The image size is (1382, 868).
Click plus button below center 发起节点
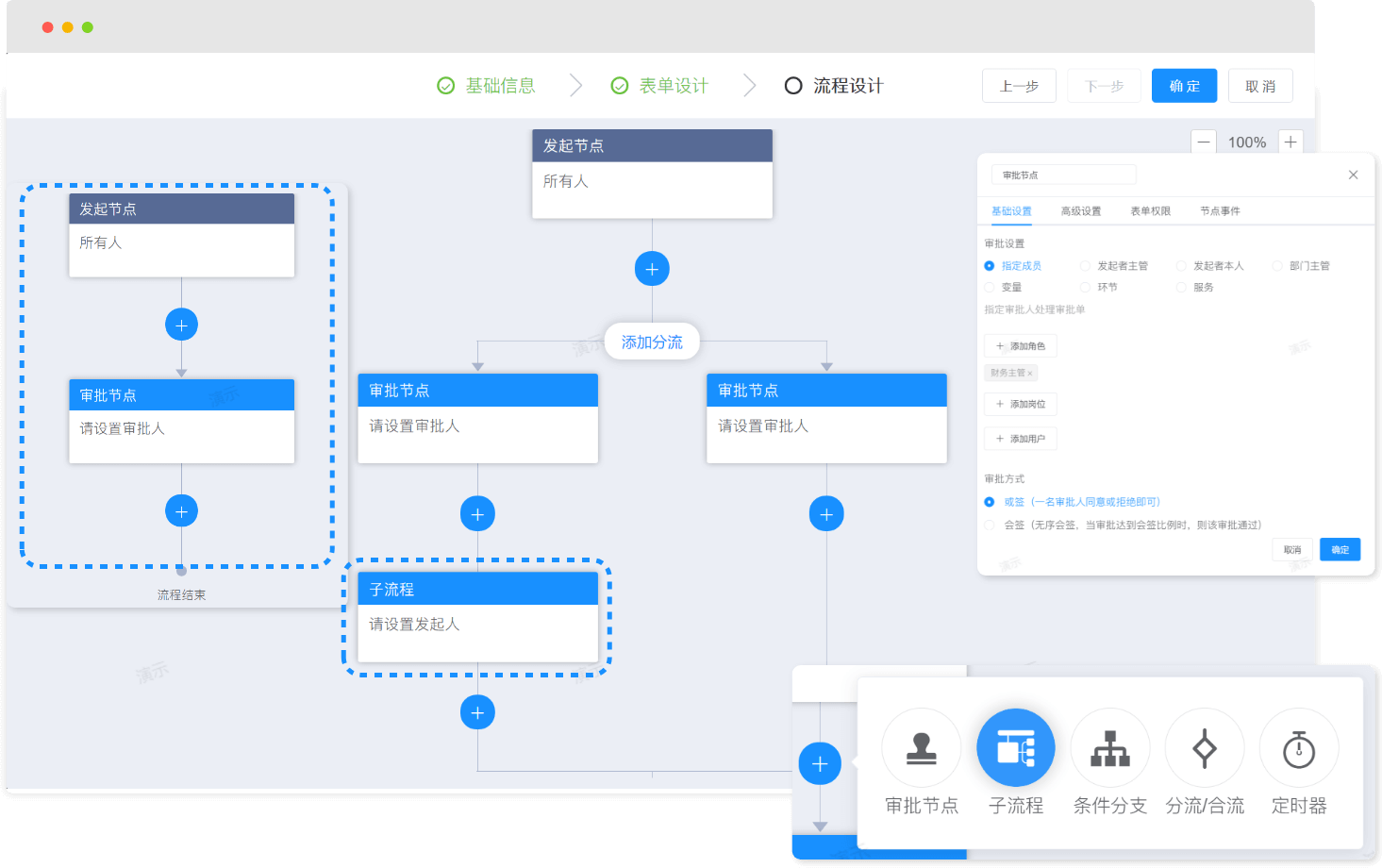point(652,269)
